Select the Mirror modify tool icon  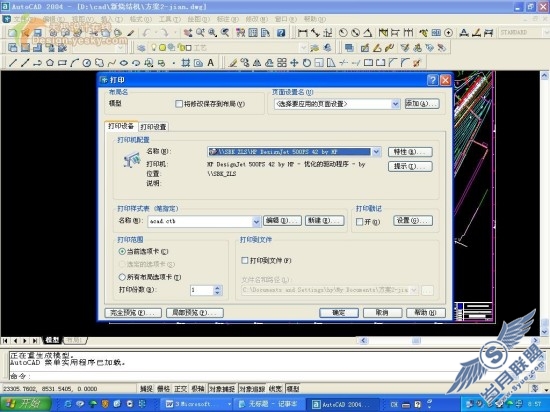[x=257, y=63]
